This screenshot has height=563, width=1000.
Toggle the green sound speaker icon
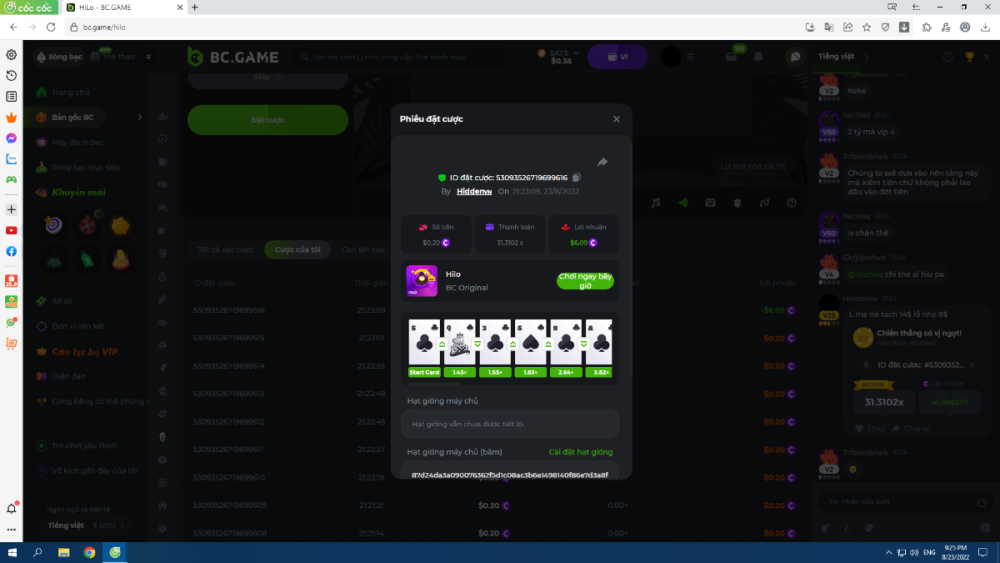click(683, 202)
